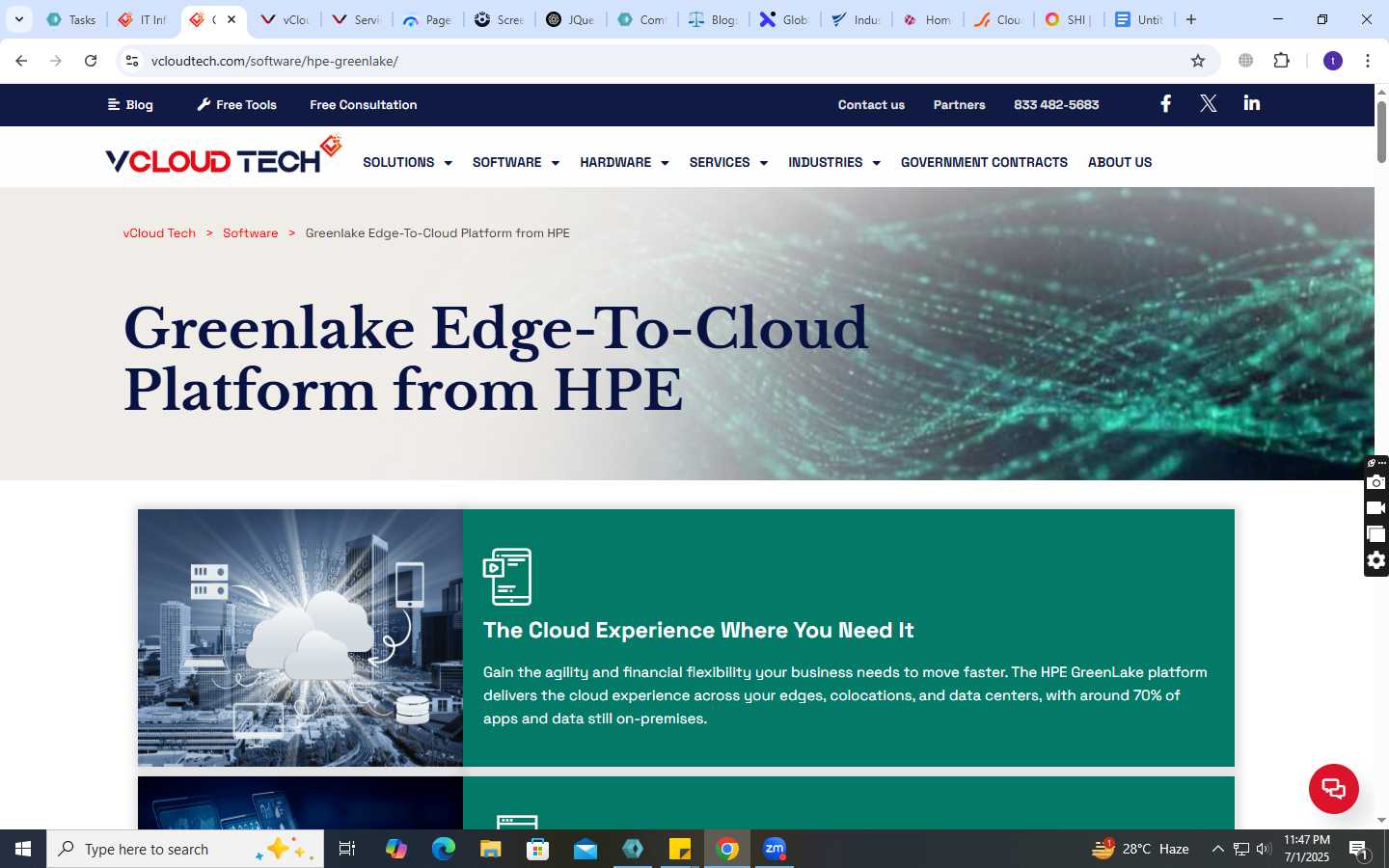Open the Chrome profile avatar
The width and height of the screenshot is (1389, 868).
(x=1333, y=61)
